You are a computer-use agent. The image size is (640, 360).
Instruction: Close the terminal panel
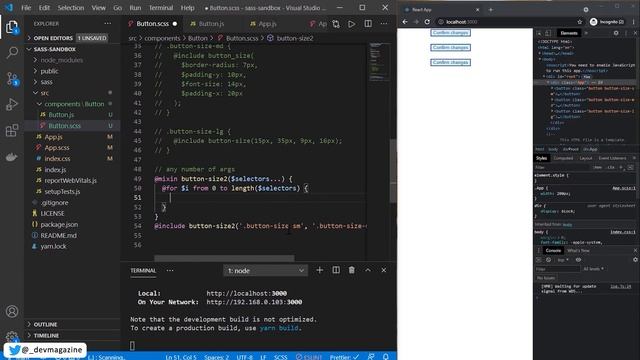tap(384, 270)
